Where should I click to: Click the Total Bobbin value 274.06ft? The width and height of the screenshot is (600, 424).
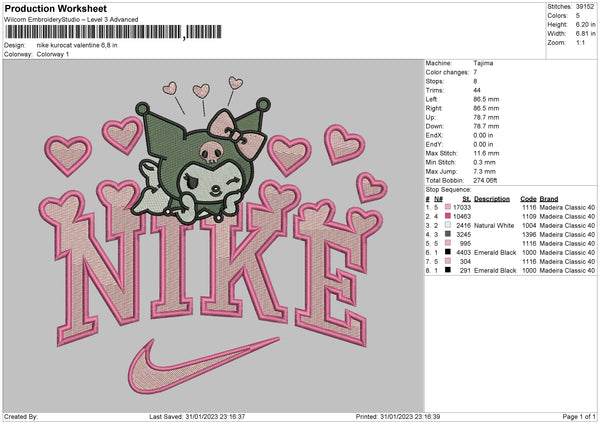click(x=485, y=180)
